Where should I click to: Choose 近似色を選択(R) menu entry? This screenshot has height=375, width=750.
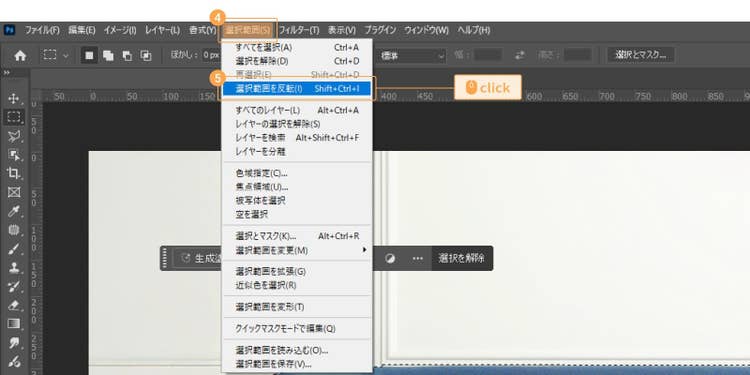click(297, 285)
